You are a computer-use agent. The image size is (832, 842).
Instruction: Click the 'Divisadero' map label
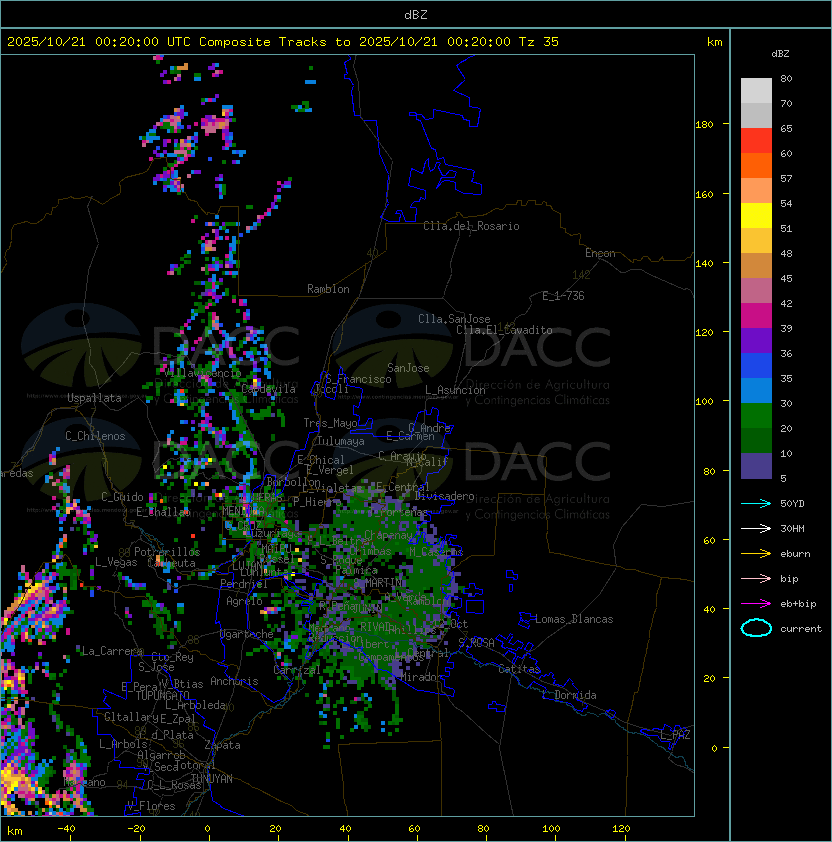tap(444, 496)
